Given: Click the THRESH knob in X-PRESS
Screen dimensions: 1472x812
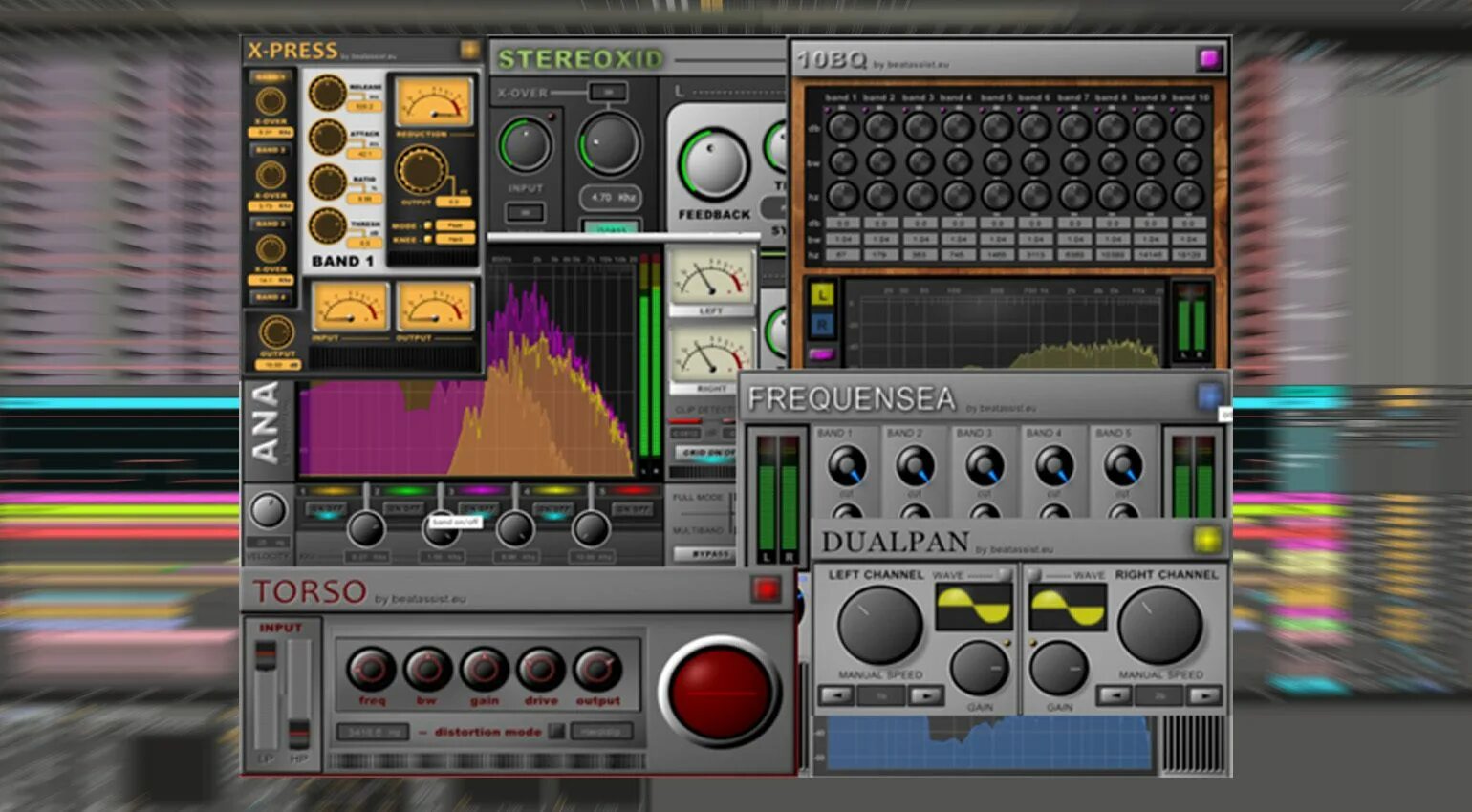Looking at the screenshot, I should pyautogui.click(x=328, y=226).
